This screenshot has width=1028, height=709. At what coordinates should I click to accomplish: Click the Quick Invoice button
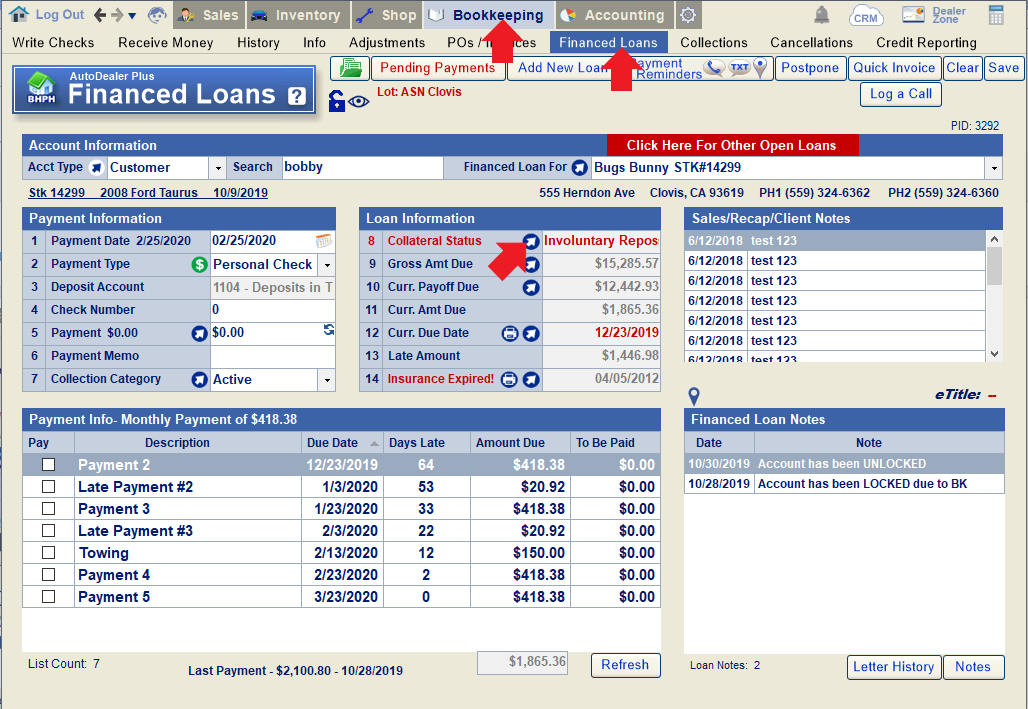click(894, 68)
